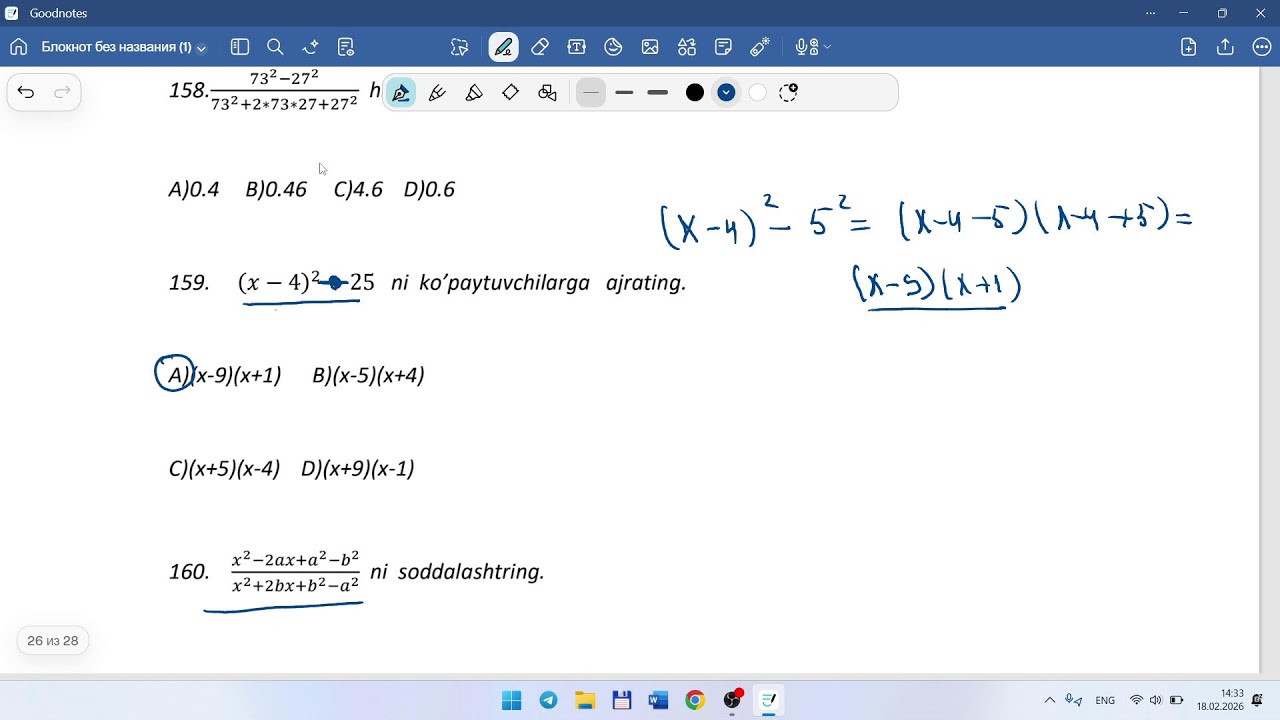Select the laser pointer tool
Screen dimensions: 1280x720
coord(760,47)
